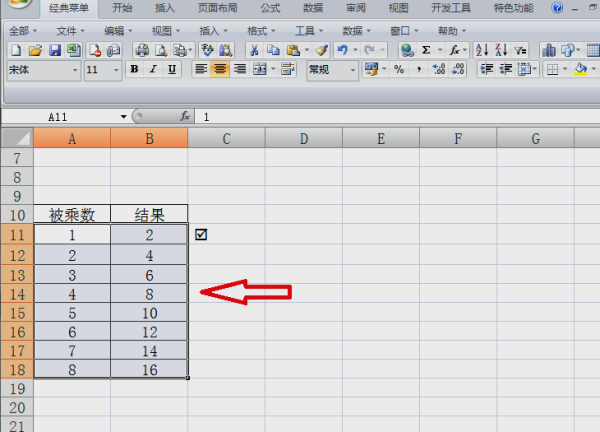600x432 pixels.
Task: Open the 帮助 menu
Action: pyautogui.click(x=452, y=31)
